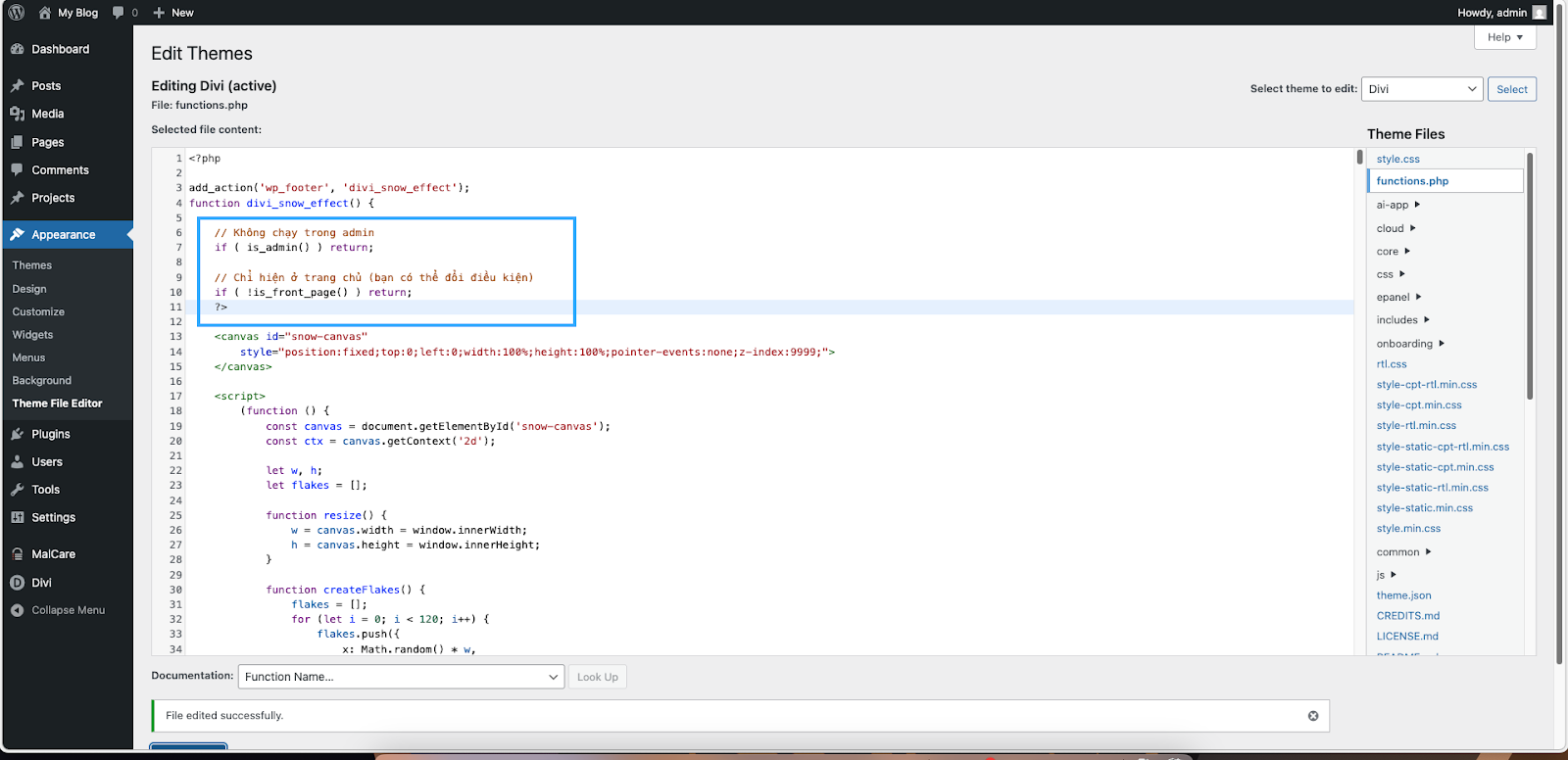The image size is (1568, 760).
Task: Open the Help tab dropdown
Action: click(1504, 37)
